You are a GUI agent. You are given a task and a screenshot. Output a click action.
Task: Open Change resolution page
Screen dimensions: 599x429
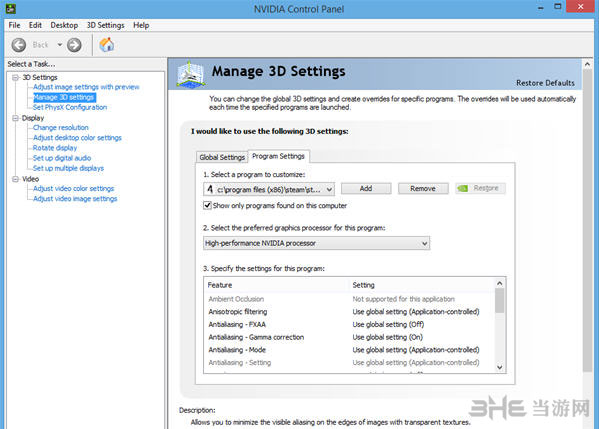pos(60,128)
